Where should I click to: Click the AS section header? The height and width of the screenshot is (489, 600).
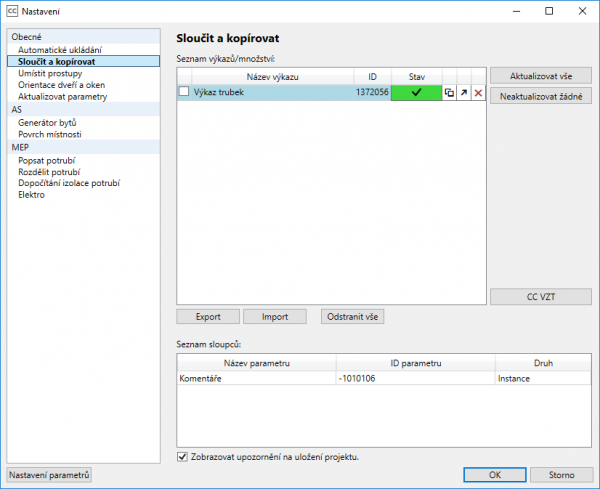[x=83, y=109]
